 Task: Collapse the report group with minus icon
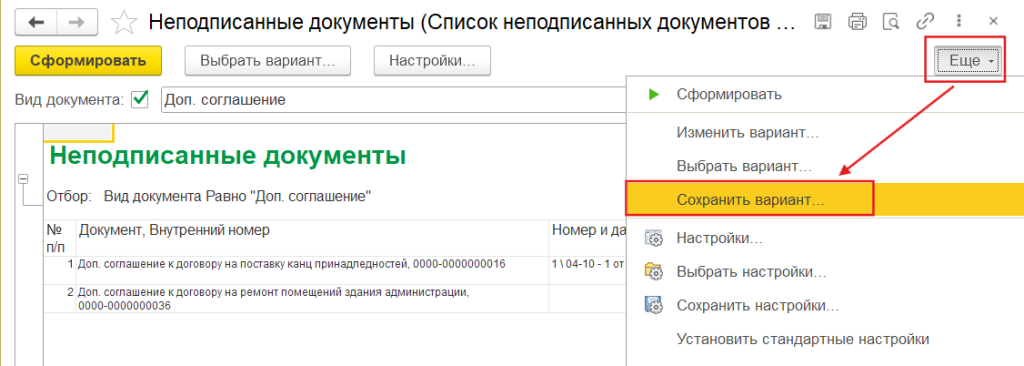pyautogui.click(x=23, y=178)
